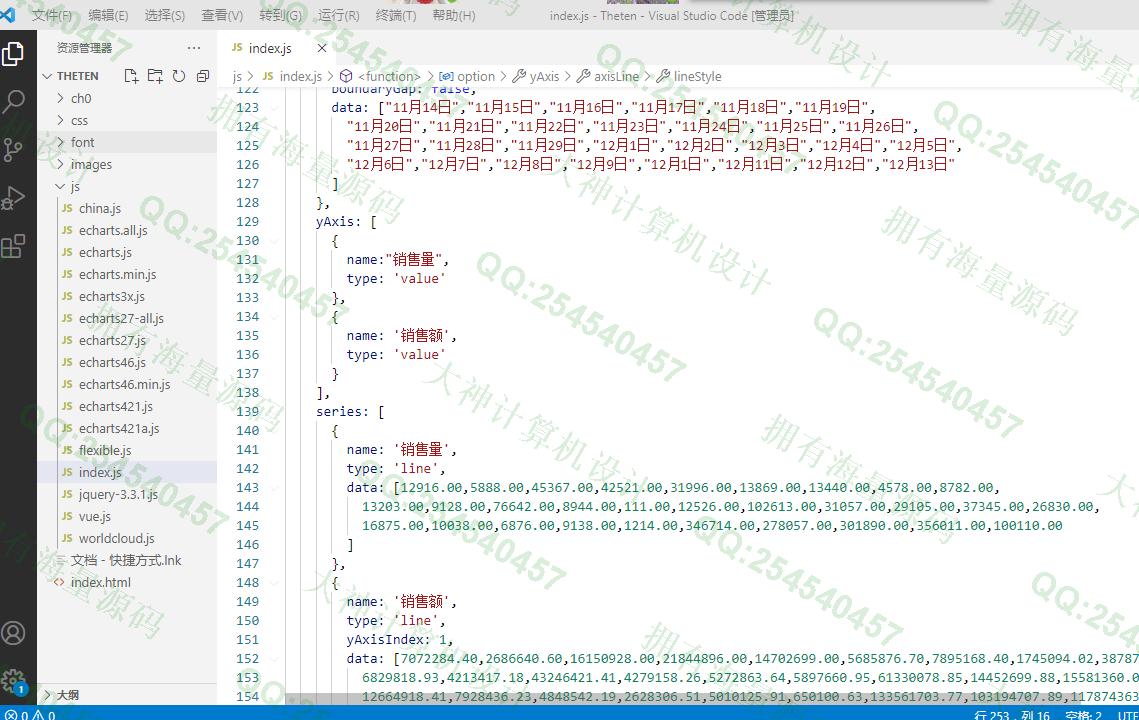The image size is (1139, 720).
Task: Open the 帮助(H) menu
Action: (x=454, y=15)
